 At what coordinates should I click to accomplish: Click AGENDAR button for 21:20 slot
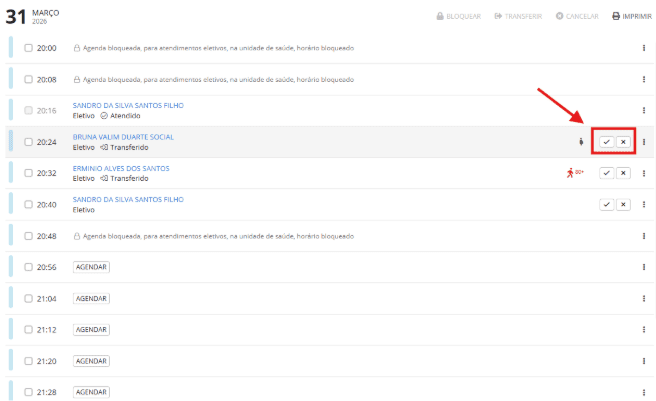tap(91, 361)
